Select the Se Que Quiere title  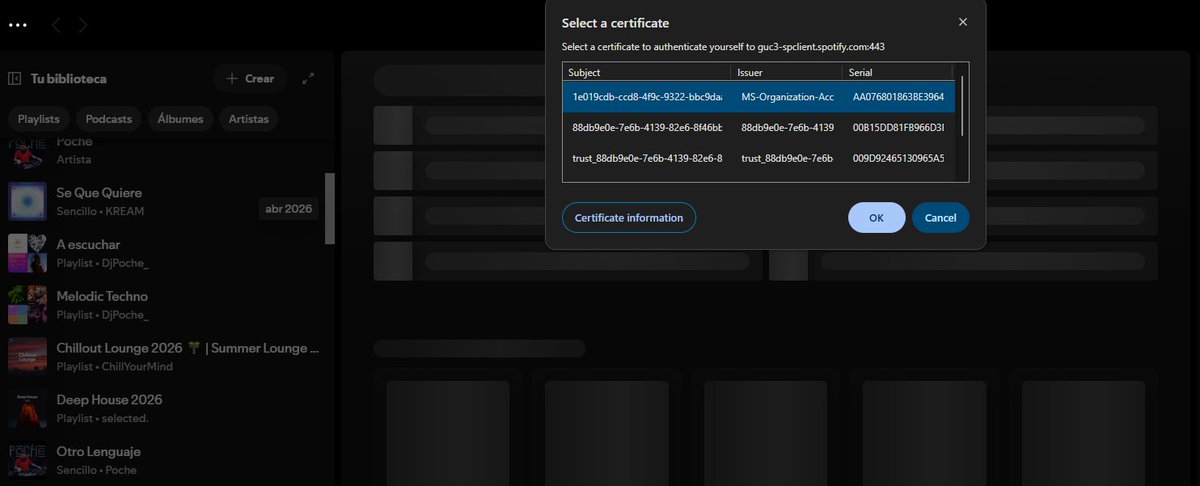[99, 192]
